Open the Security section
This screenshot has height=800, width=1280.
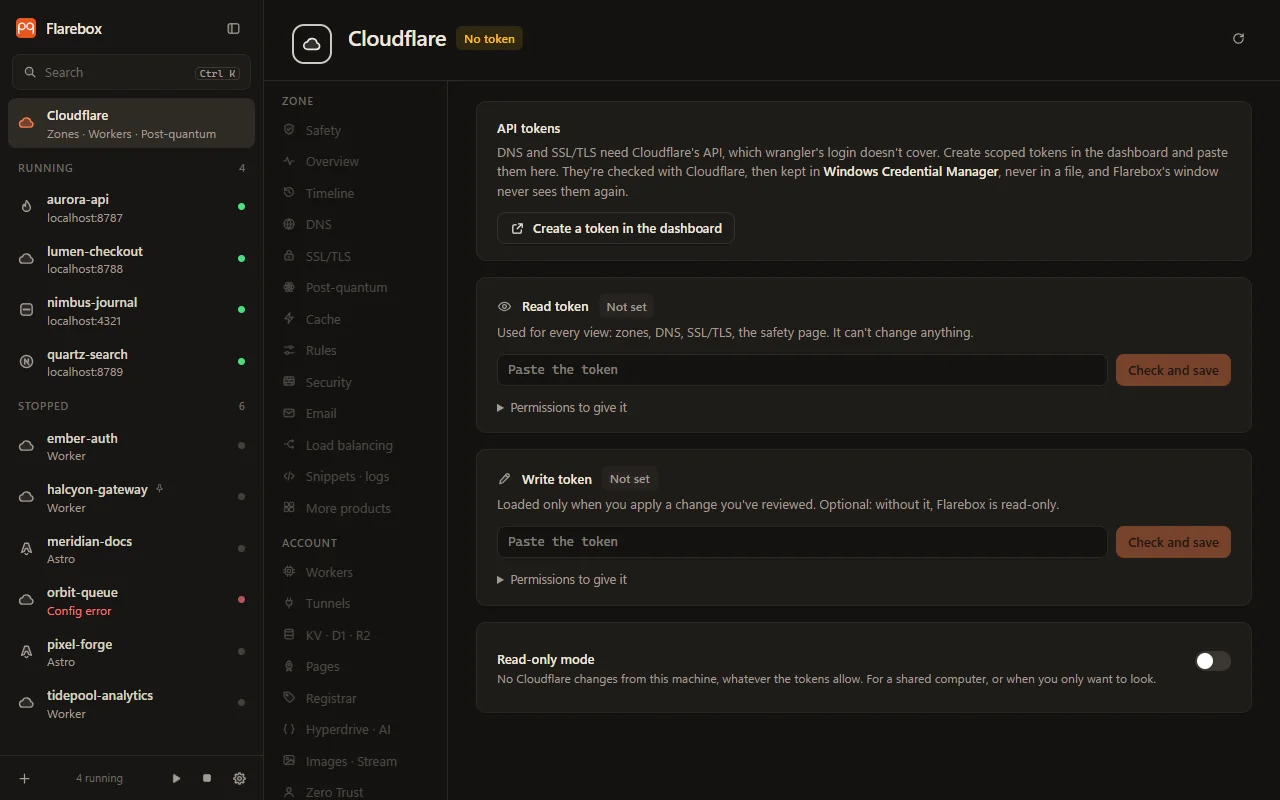[x=355, y=382]
